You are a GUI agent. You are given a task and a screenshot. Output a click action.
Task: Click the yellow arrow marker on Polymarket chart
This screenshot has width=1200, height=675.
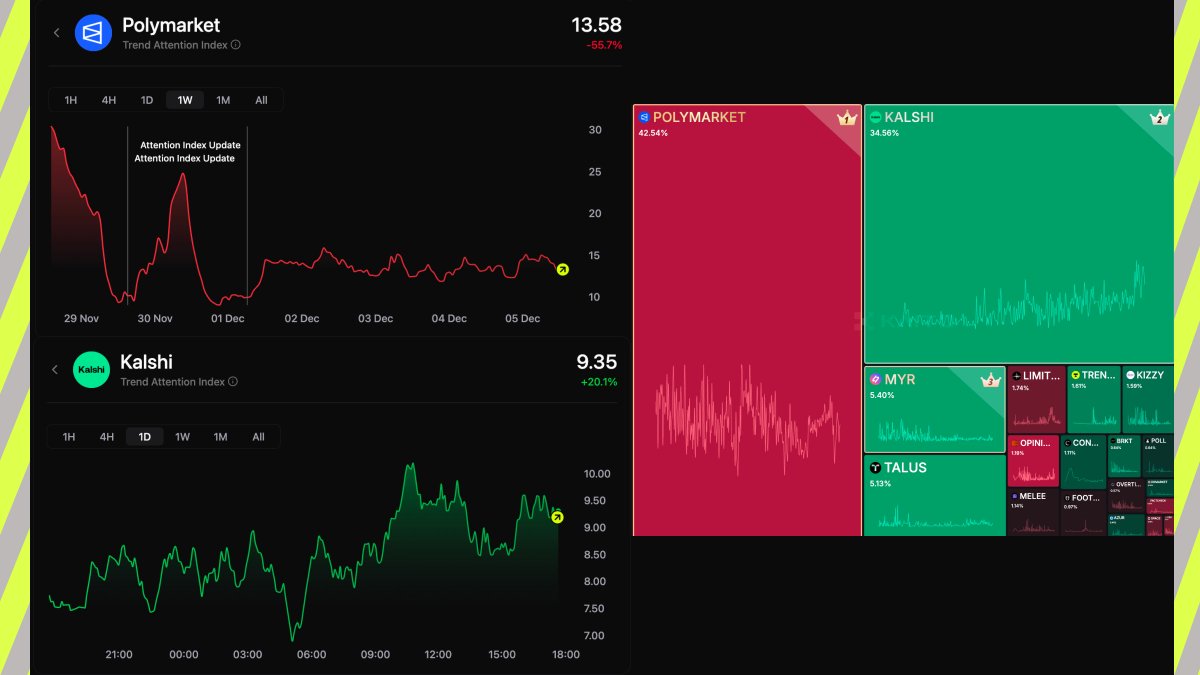click(562, 269)
